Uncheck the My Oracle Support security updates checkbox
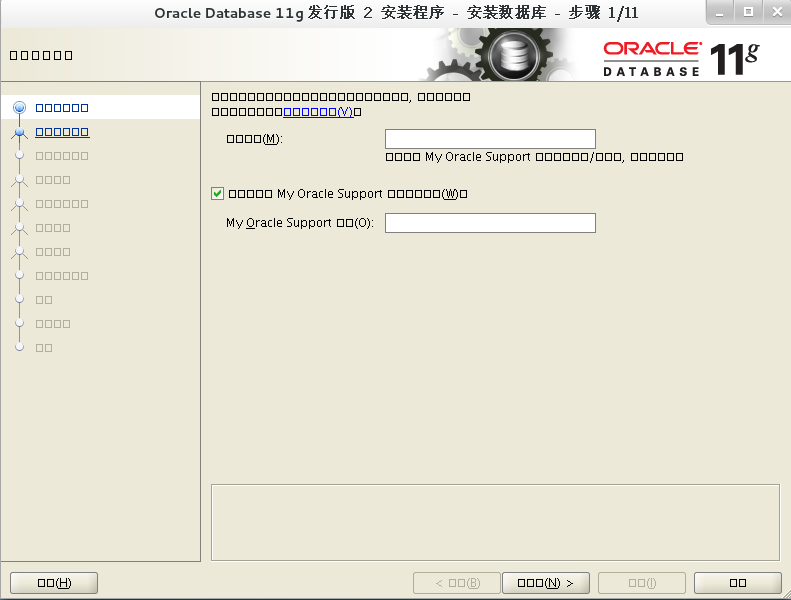This screenshot has width=791, height=600. click(x=217, y=194)
